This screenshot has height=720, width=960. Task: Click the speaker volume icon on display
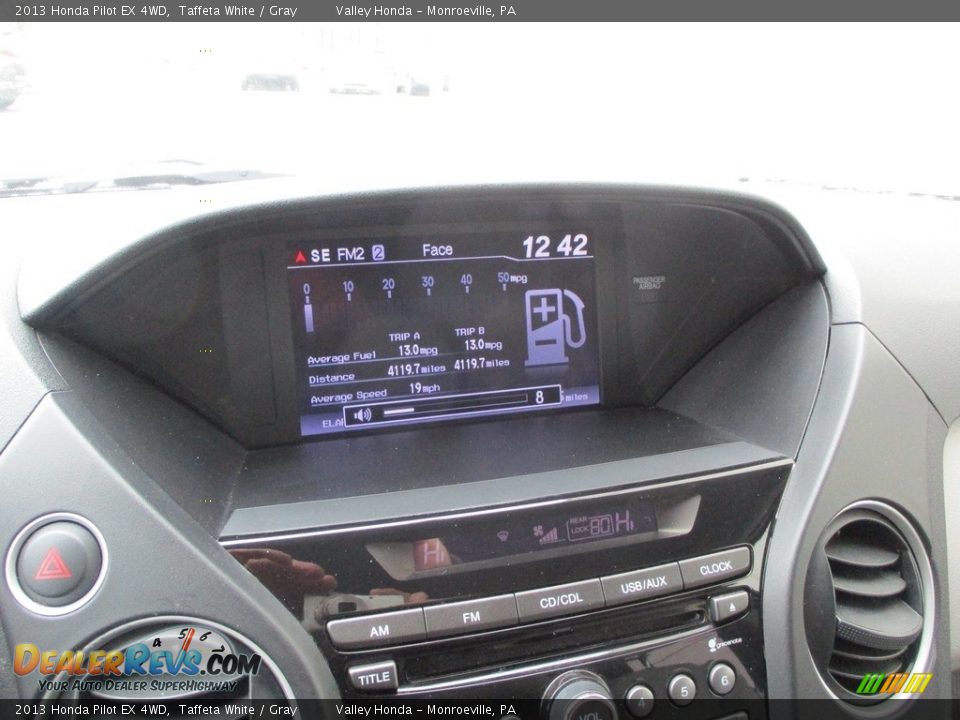point(362,415)
